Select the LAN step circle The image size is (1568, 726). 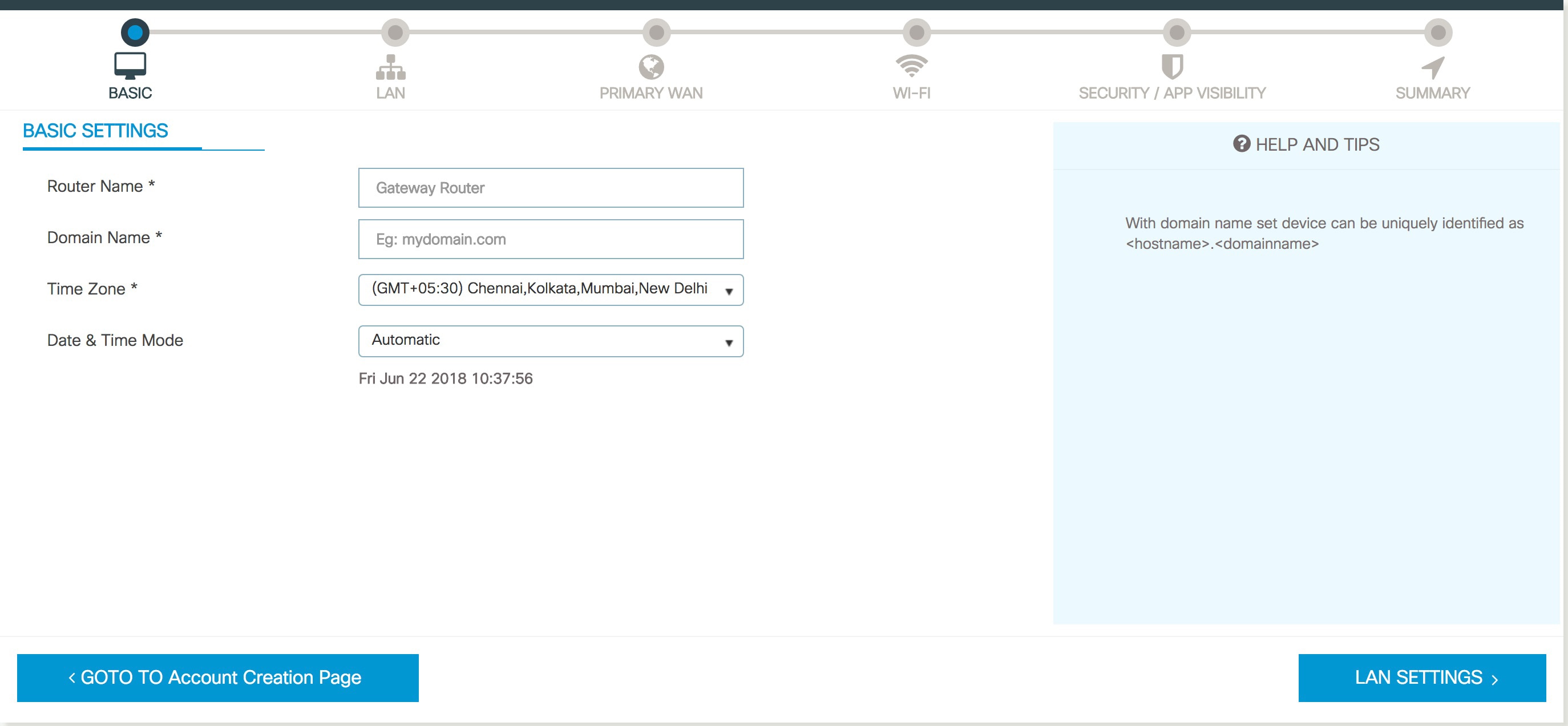coord(395,33)
